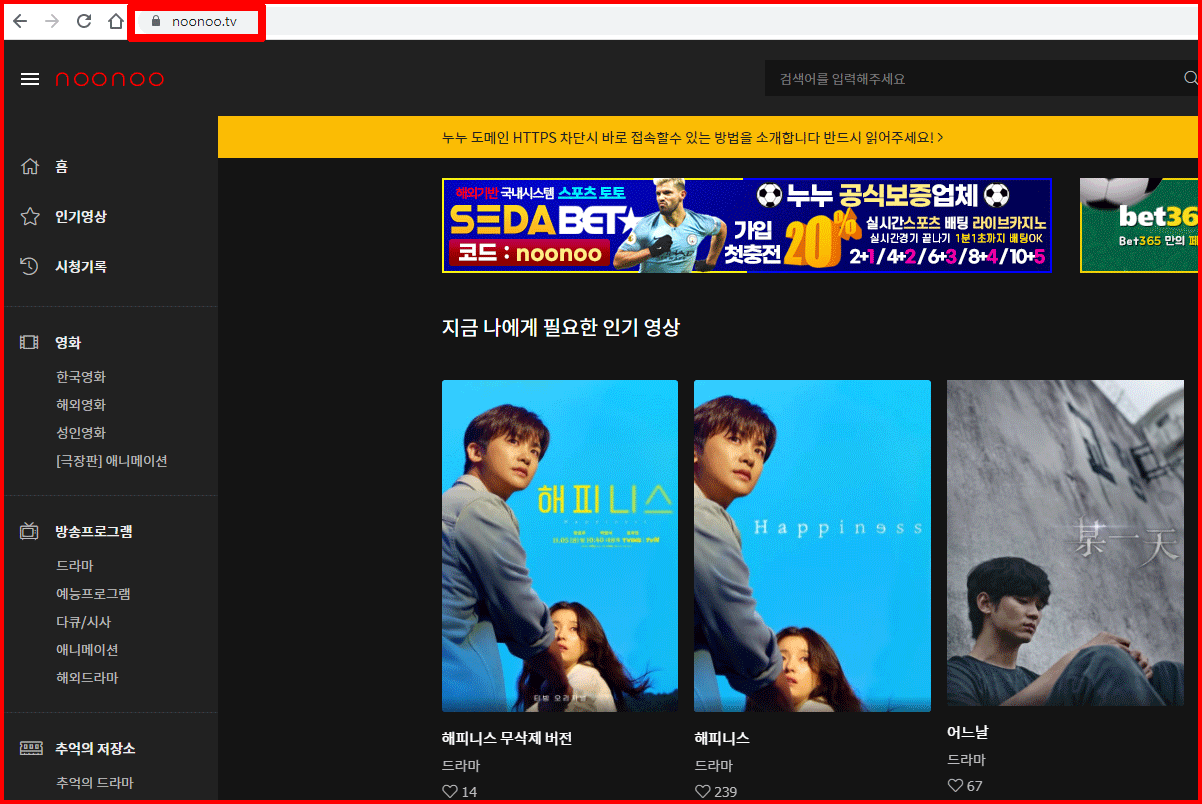Open 다큐/시사
Screen dimensions: 1202x804
pyautogui.click(x=83, y=622)
